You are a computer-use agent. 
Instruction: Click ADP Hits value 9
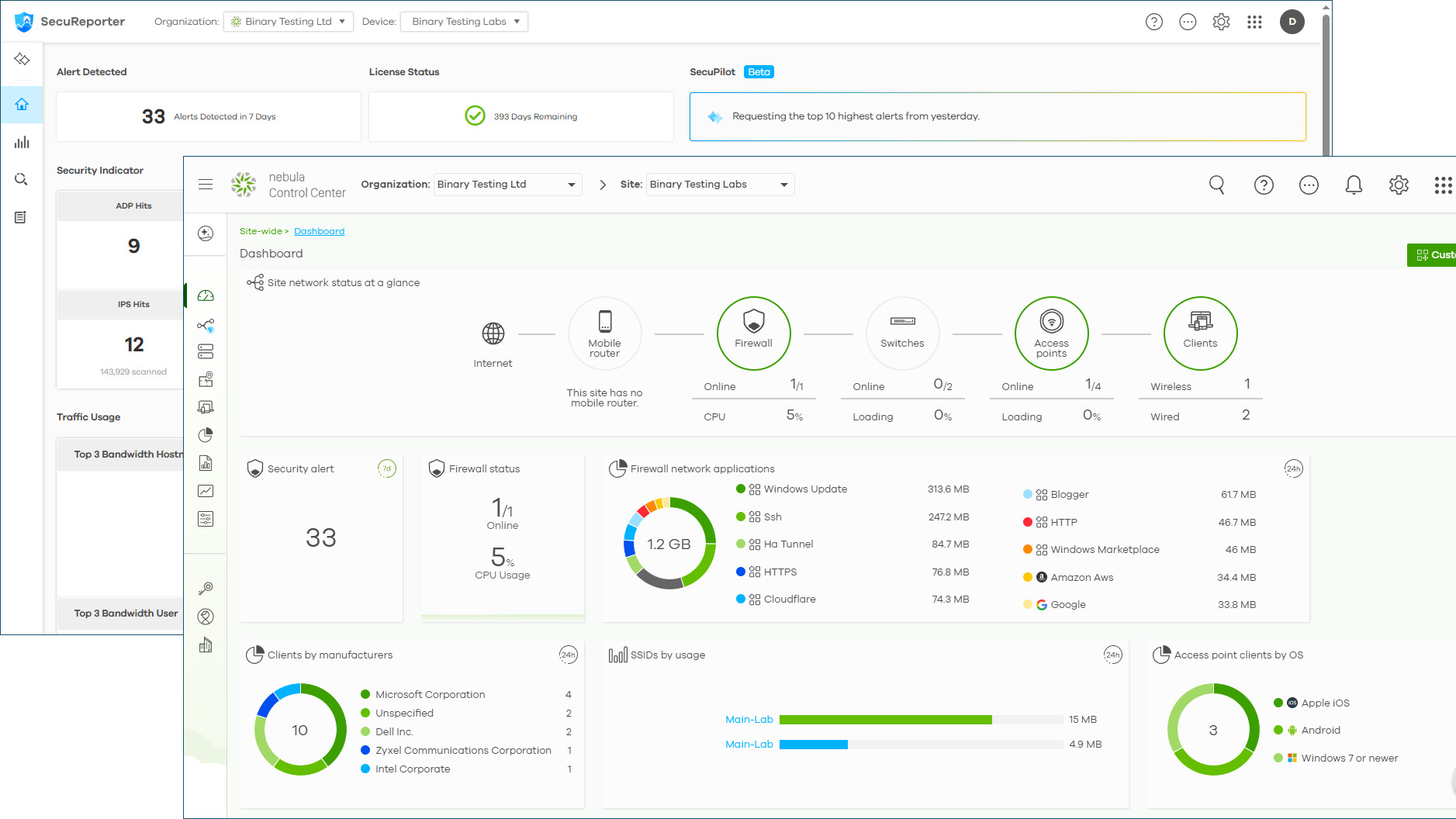133,247
